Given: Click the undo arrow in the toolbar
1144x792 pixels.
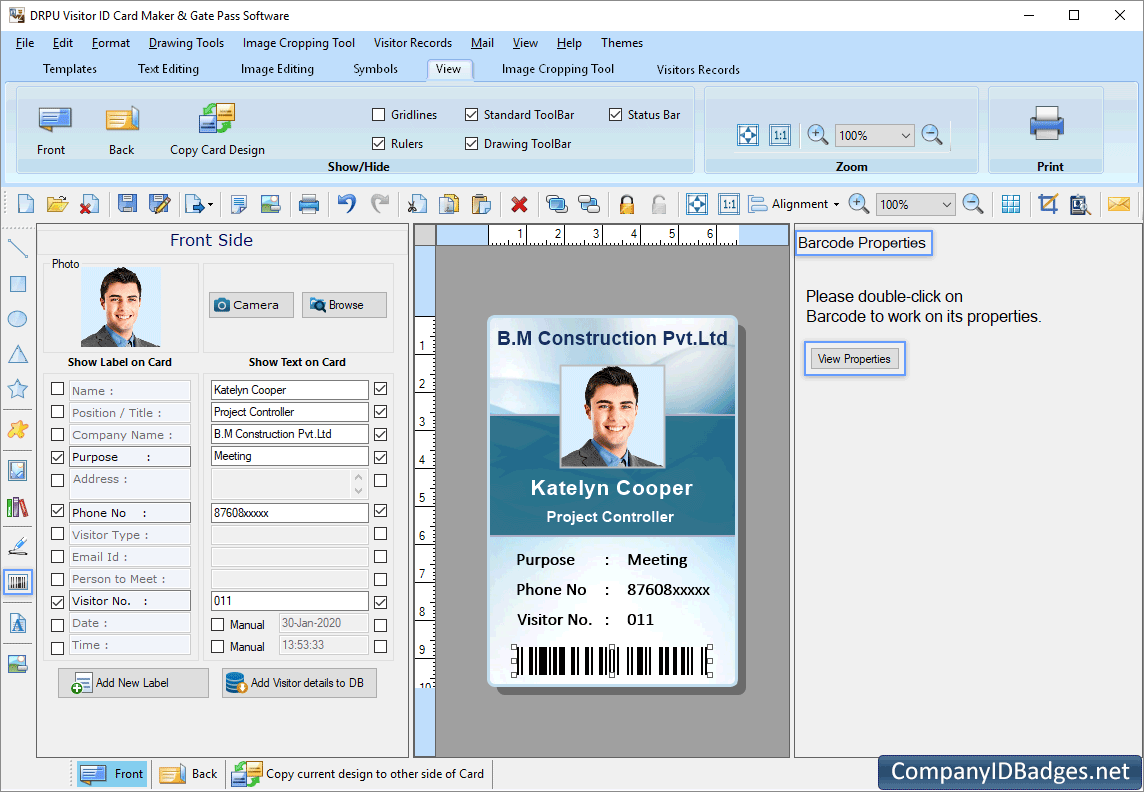Looking at the screenshot, I should (x=346, y=205).
